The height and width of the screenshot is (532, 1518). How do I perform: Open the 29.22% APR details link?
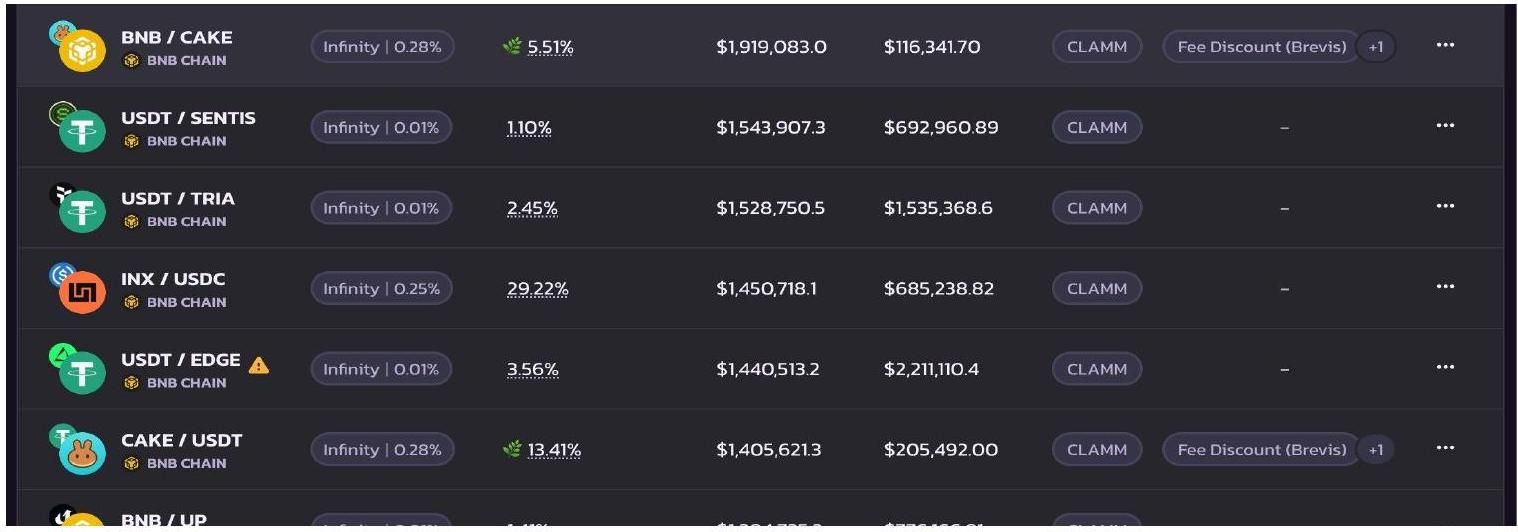point(538,289)
